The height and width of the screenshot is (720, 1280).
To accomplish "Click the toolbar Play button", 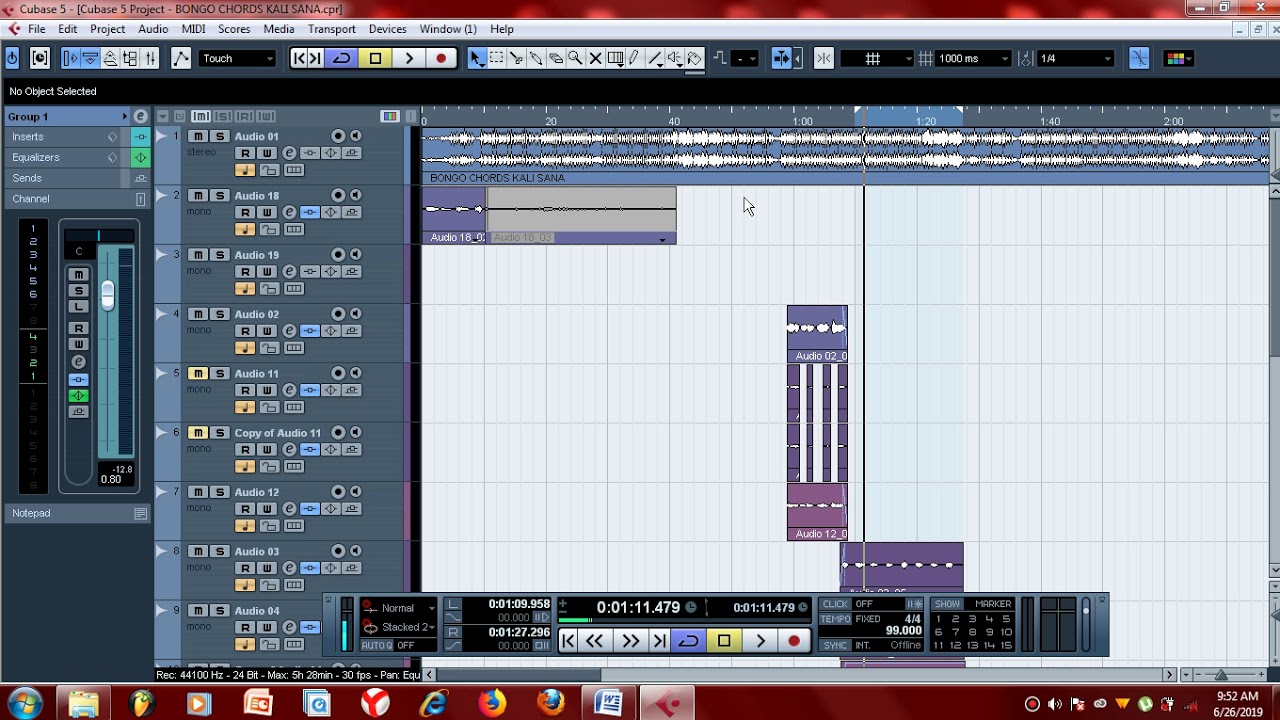I will (x=408, y=59).
